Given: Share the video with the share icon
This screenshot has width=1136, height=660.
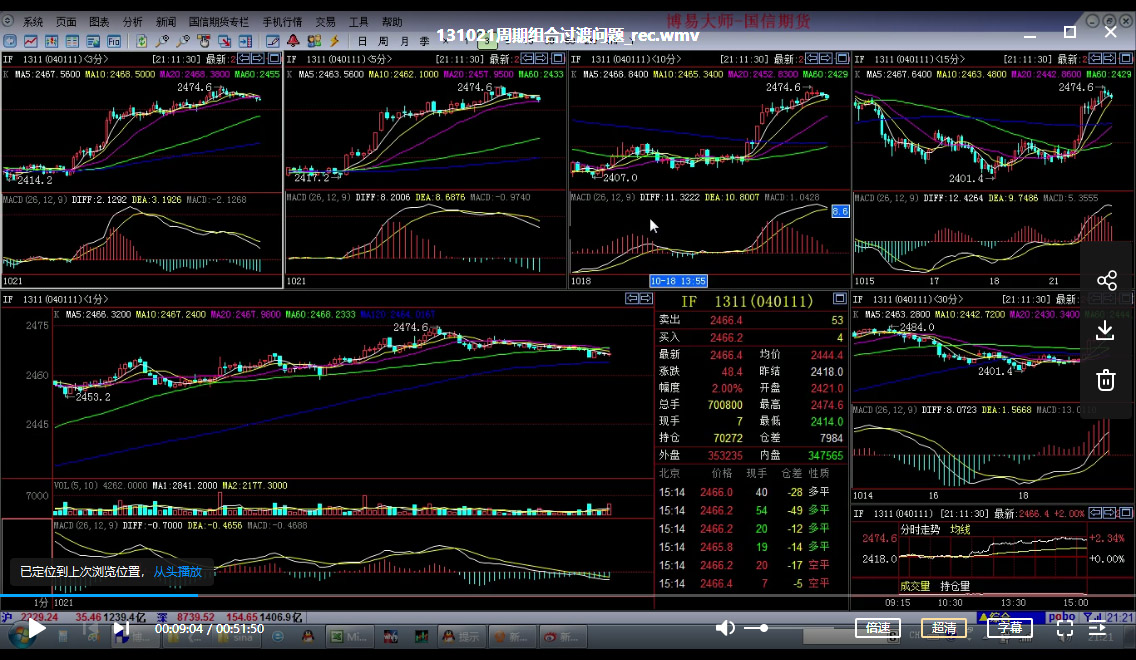Looking at the screenshot, I should (1106, 280).
